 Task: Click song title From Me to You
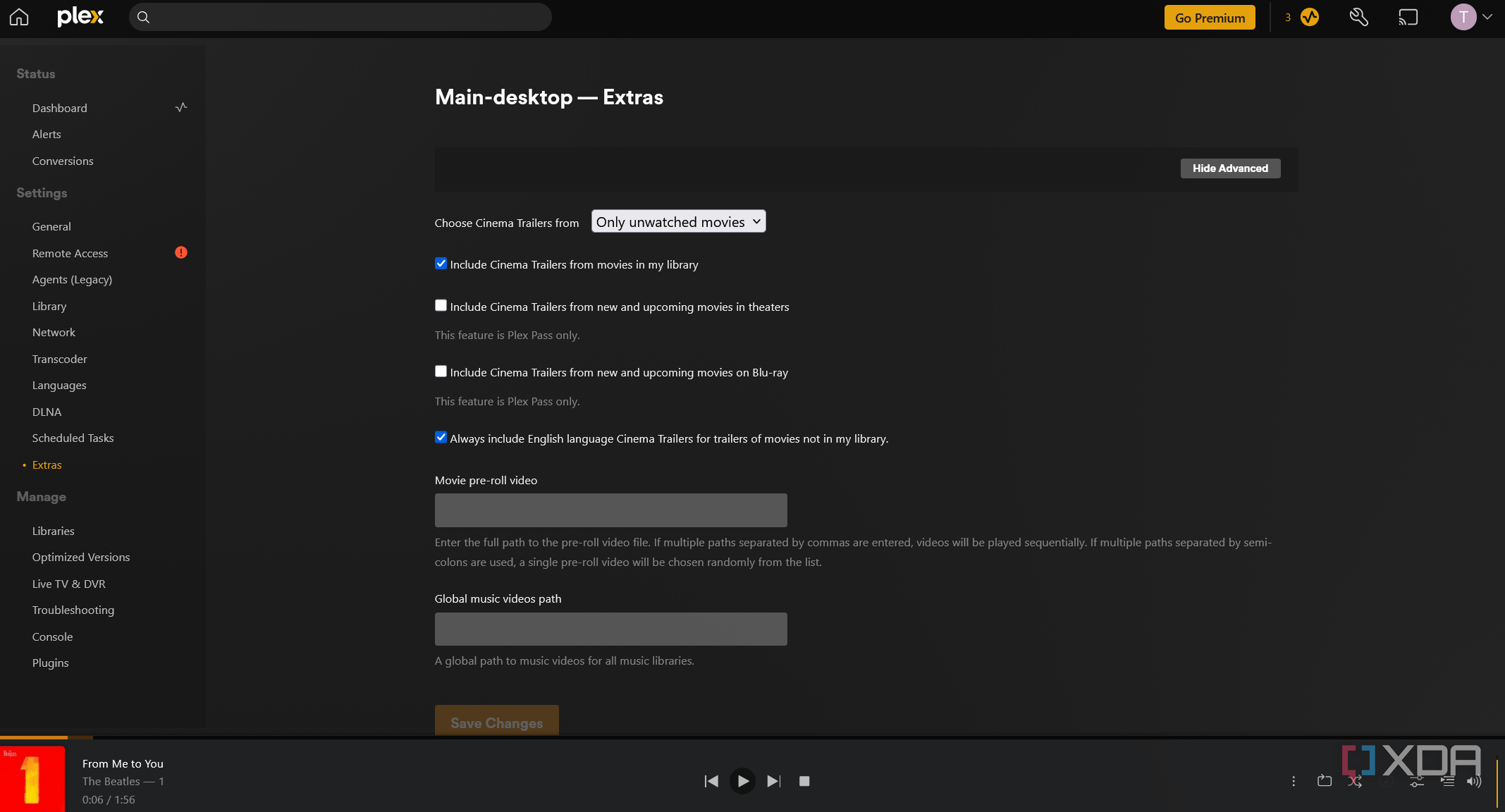[x=123, y=763]
